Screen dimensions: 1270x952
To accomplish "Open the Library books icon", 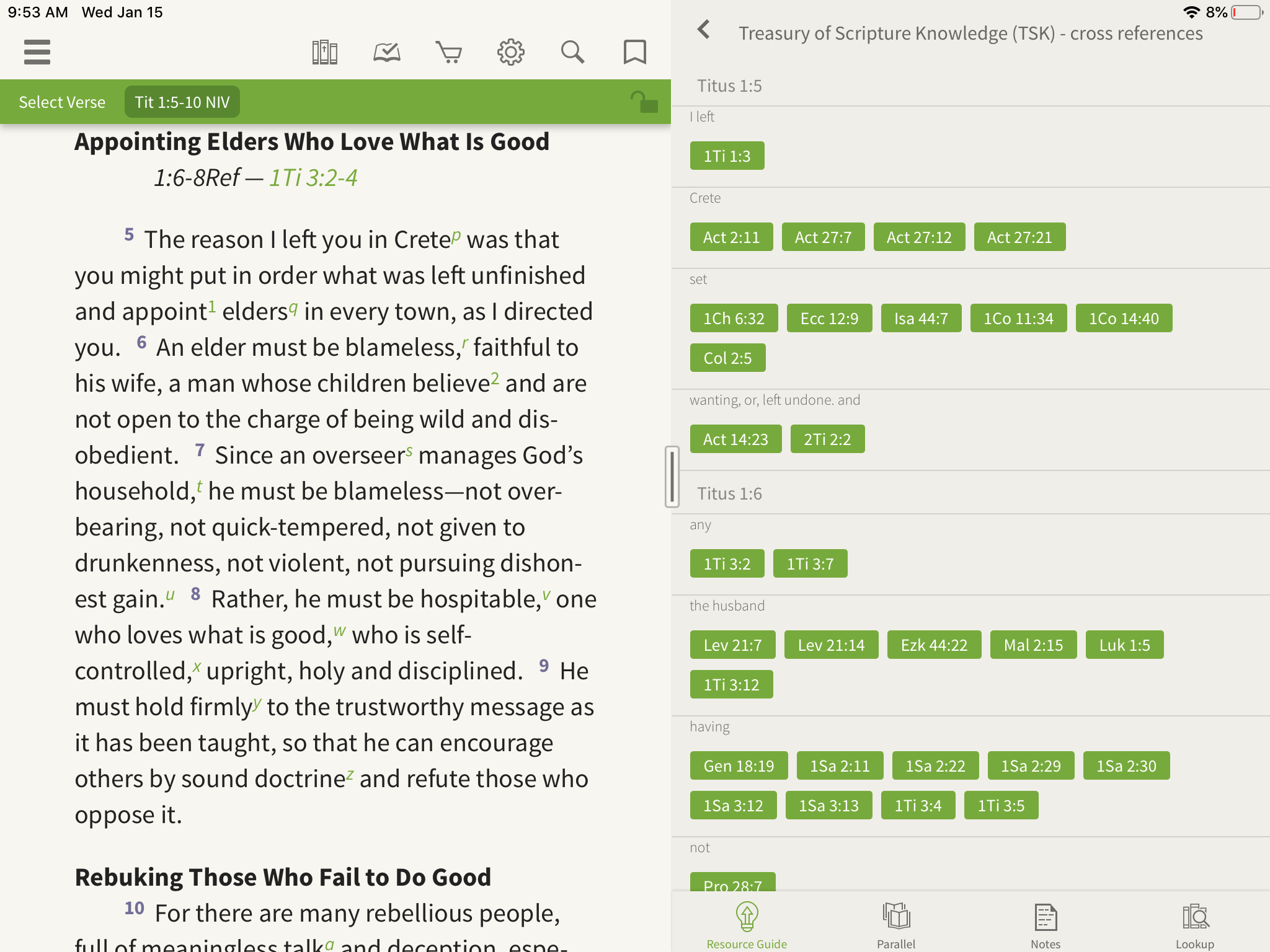I will click(324, 52).
